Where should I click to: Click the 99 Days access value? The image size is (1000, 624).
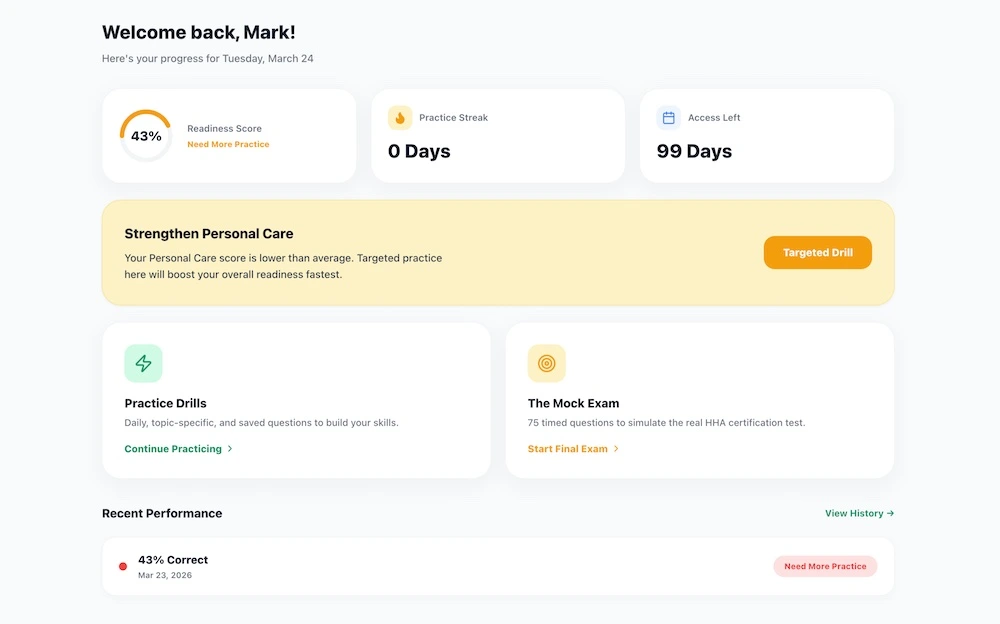(694, 152)
